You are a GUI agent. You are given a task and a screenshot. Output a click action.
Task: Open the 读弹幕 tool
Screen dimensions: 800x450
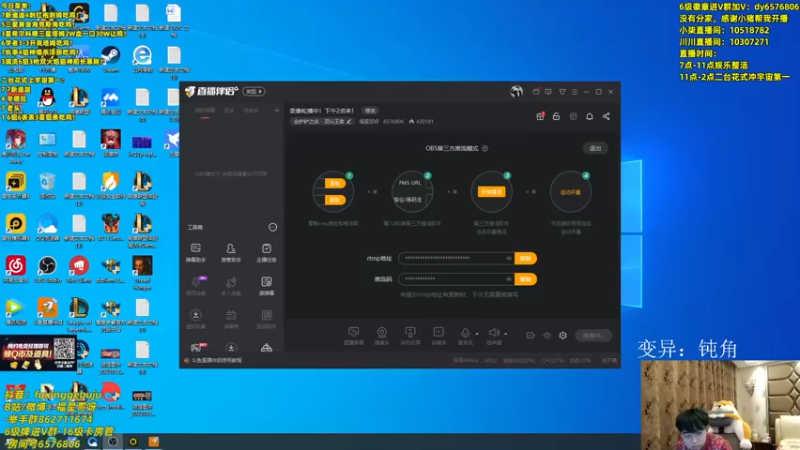point(266,286)
